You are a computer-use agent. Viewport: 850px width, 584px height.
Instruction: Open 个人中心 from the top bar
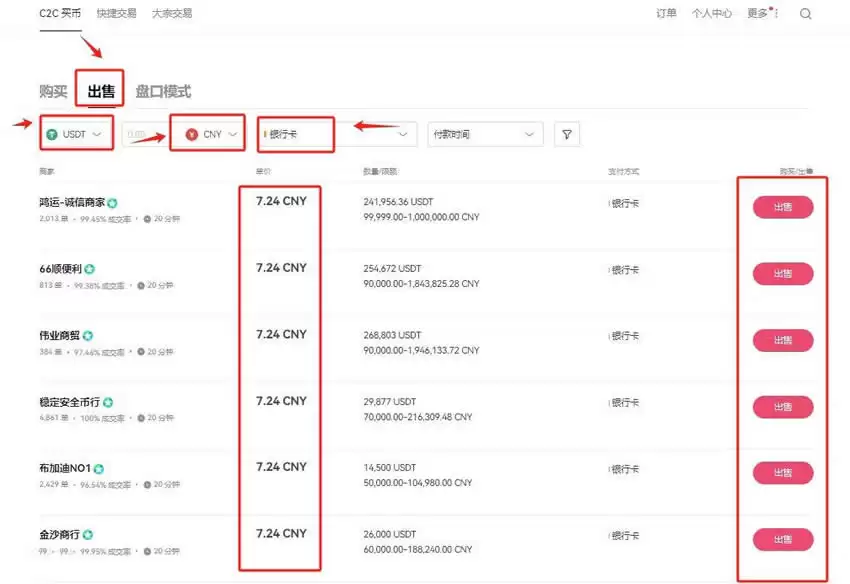[x=712, y=14]
